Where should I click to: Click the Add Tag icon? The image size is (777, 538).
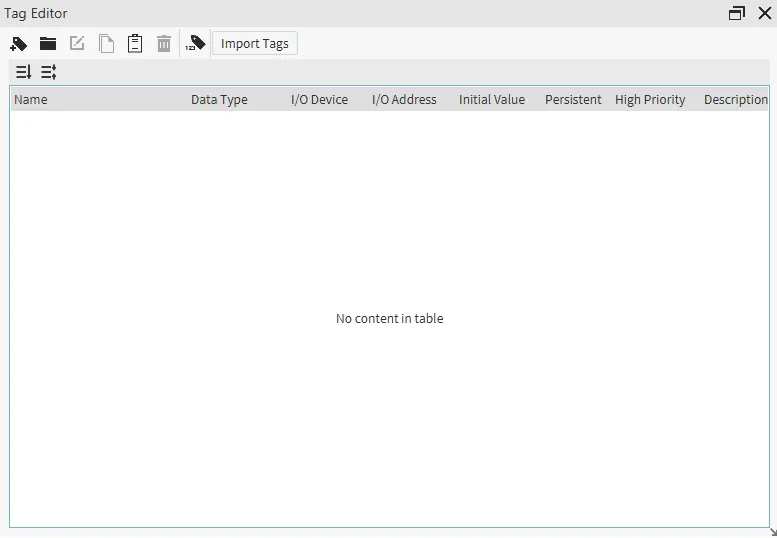pyautogui.click(x=18, y=44)
